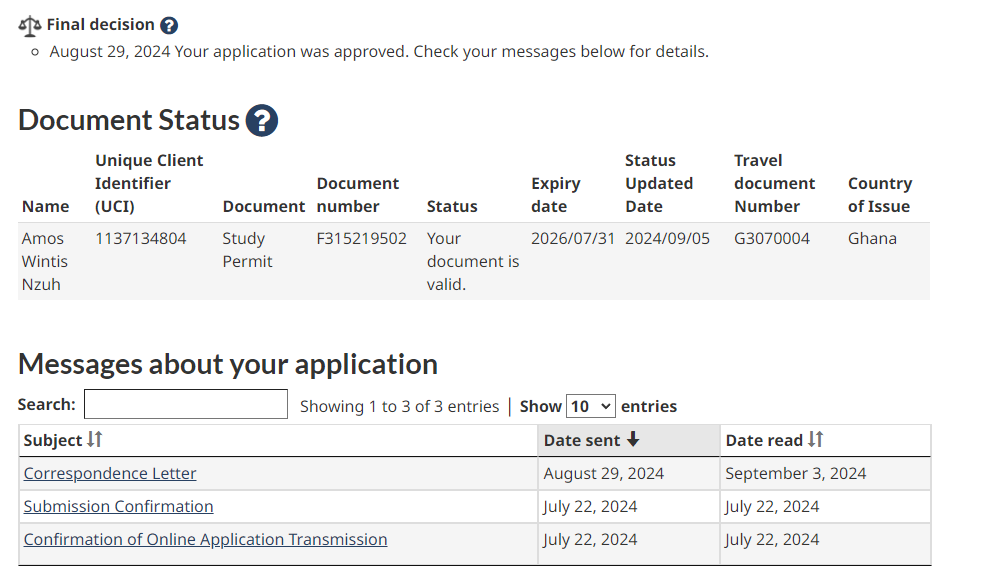The image size is (996, 578).
Task: Open the Show entries dropdown
Action: pyautogui.click(x=590, y=406)
